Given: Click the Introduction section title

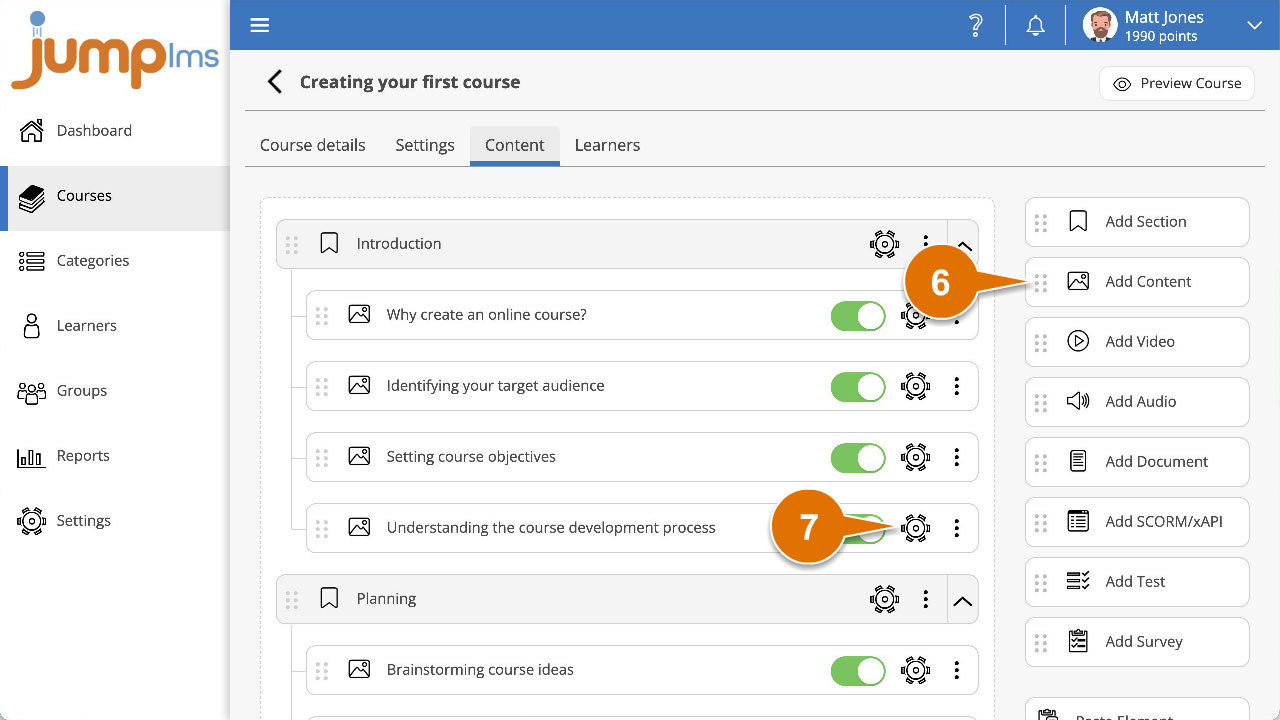Looking at the screenshot, I should (399, 244).
